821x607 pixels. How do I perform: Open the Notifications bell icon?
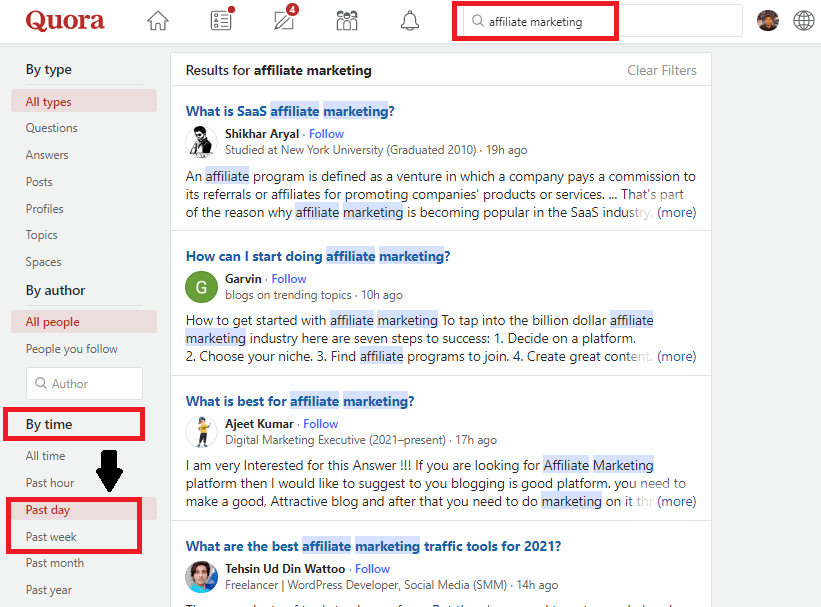410,21
